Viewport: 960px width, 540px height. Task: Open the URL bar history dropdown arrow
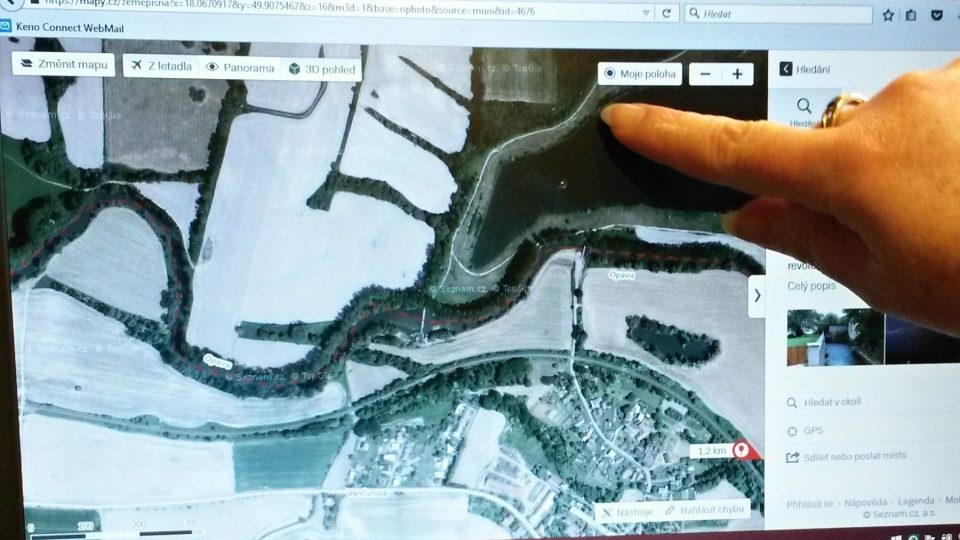pyautogui.click(x=644, y=14)
